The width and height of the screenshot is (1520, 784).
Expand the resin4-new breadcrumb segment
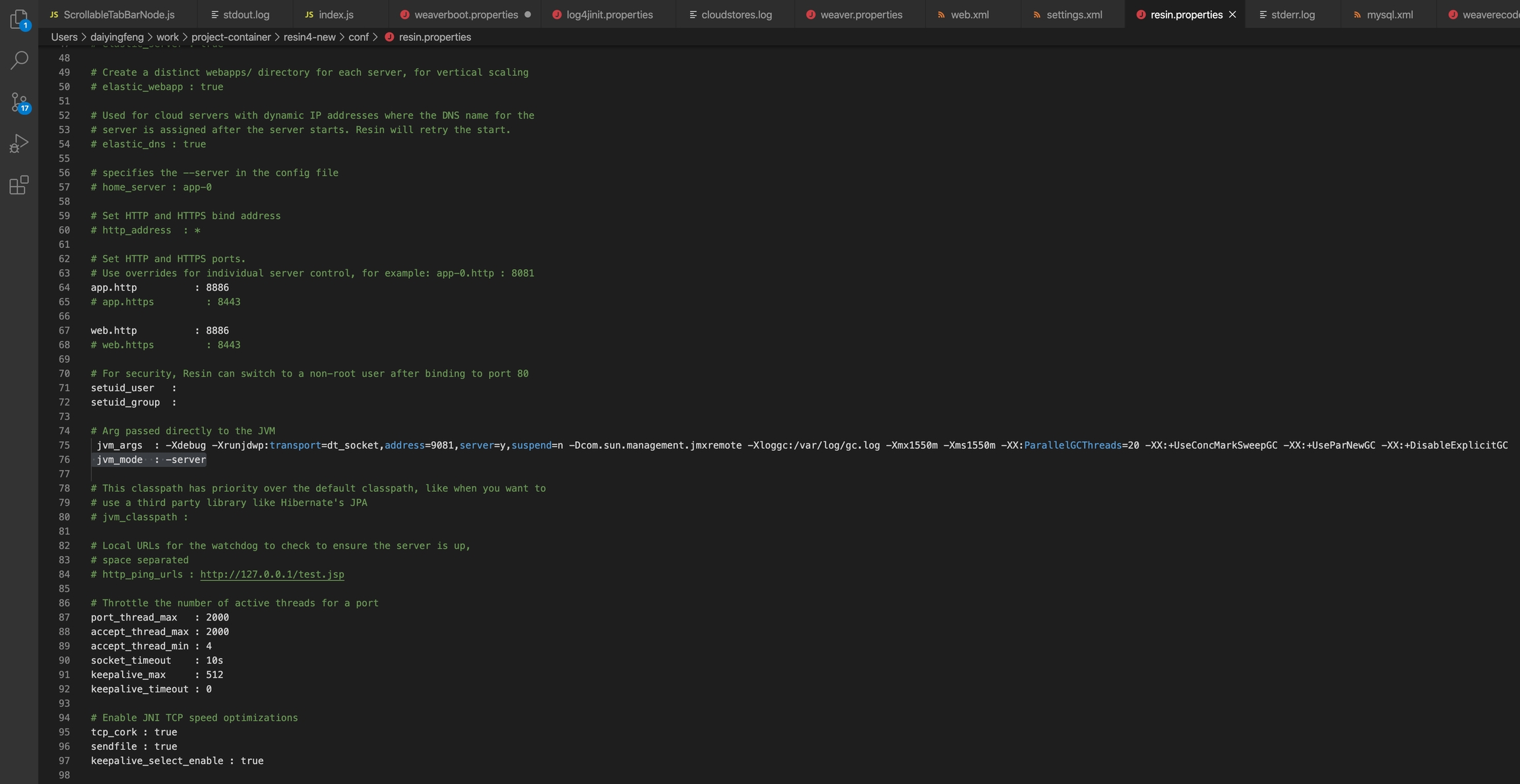point(309,37)
